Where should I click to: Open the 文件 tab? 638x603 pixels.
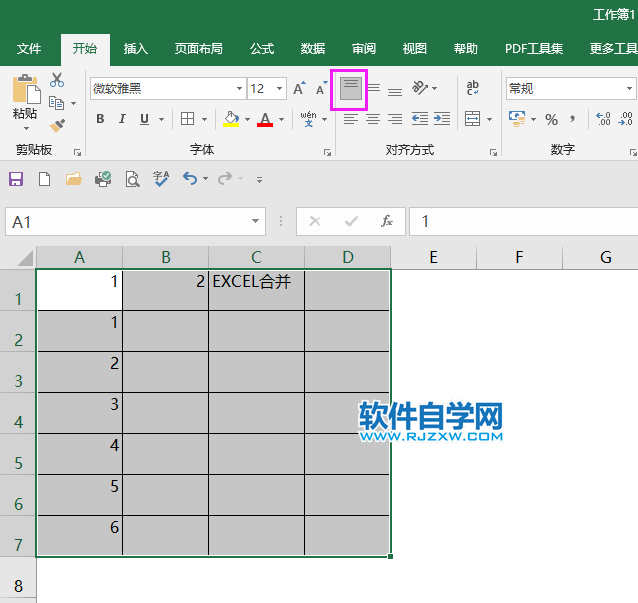click(29, 48)
